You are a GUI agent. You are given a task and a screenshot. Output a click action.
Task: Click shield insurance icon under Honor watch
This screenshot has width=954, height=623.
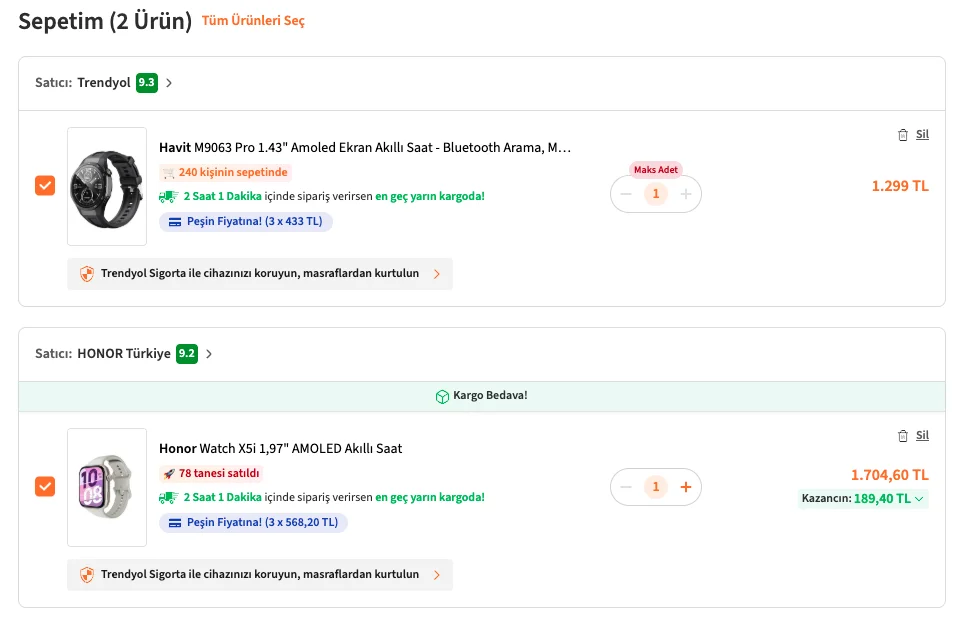point(87,574)
